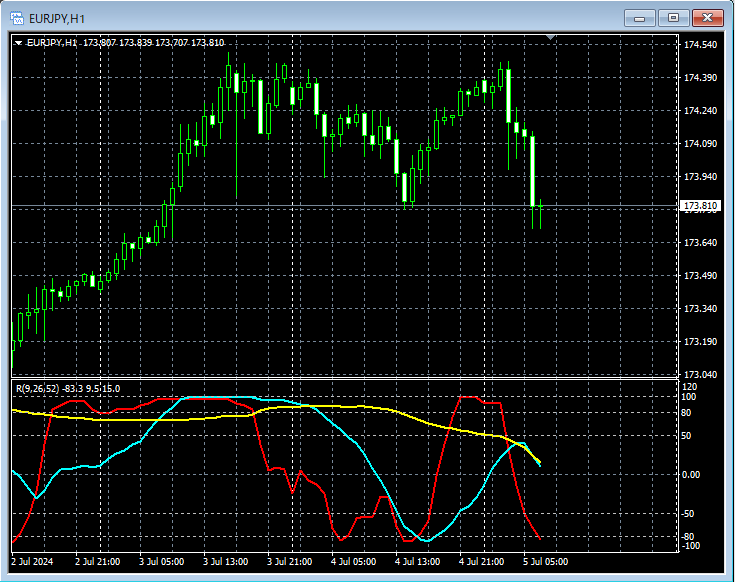This screenshot has width=736, height=582.
Task: Click the indicator scale value -80
Action: click(688, 536)
